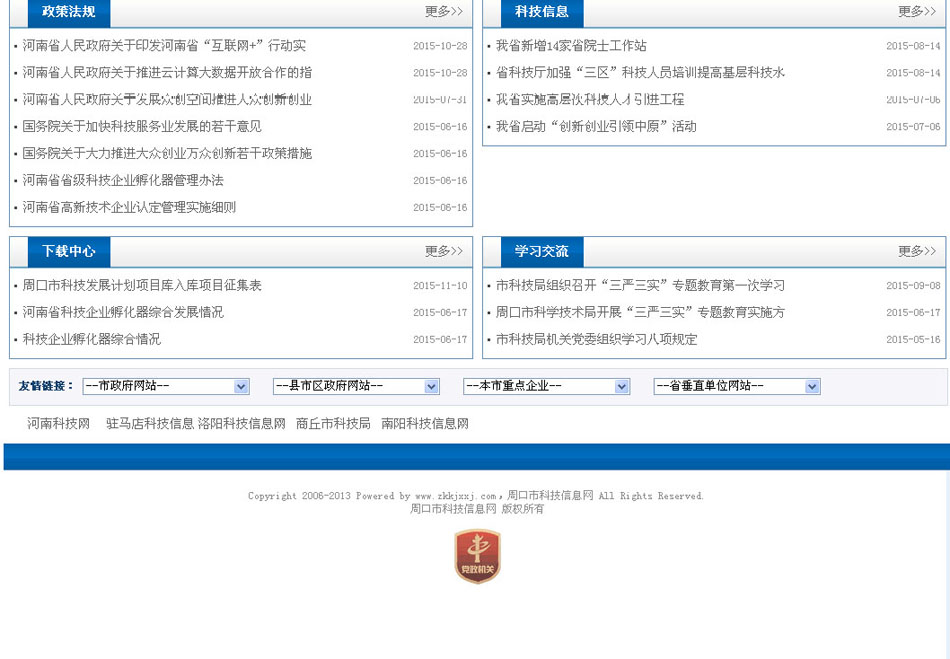Screen dimensions: 950x659
Task: Click 更多 in the 下载中心 panel
Action: click(443, 251)
